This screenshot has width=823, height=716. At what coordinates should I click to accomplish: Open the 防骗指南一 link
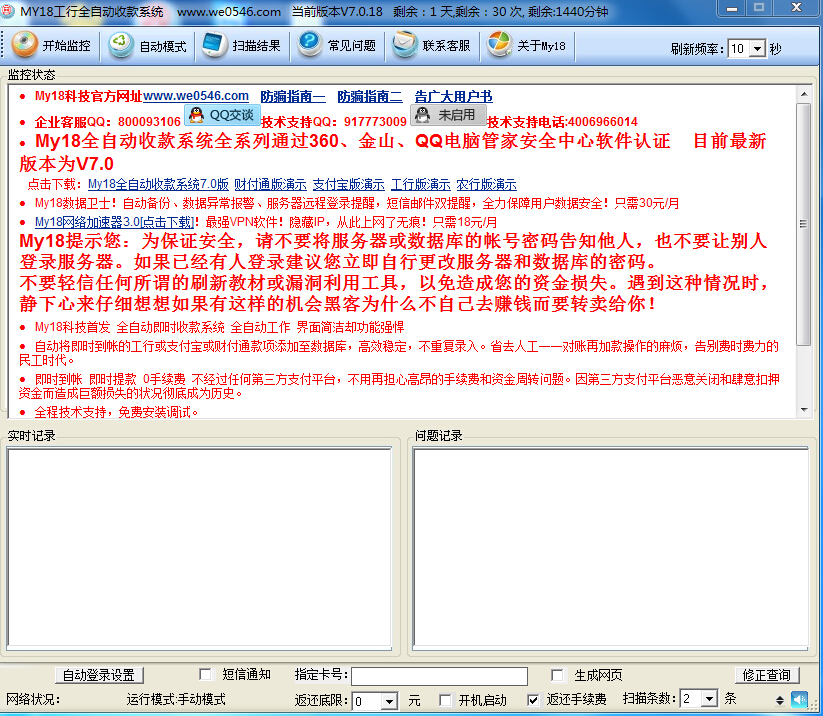(293, 97)
